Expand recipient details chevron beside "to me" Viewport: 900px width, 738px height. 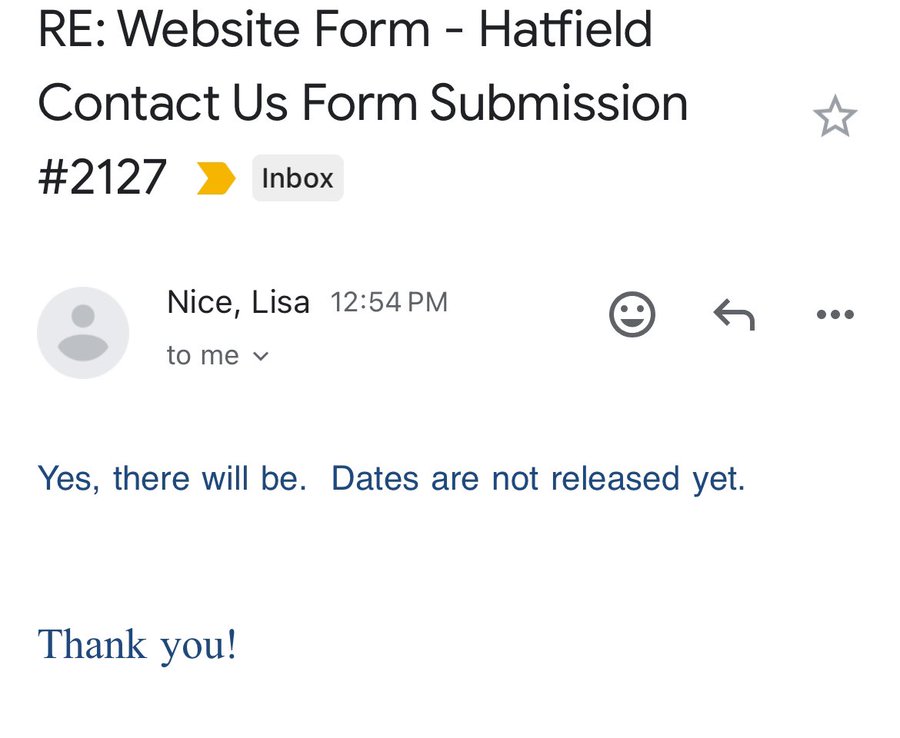pyautogui.click(x=261, y=356)
